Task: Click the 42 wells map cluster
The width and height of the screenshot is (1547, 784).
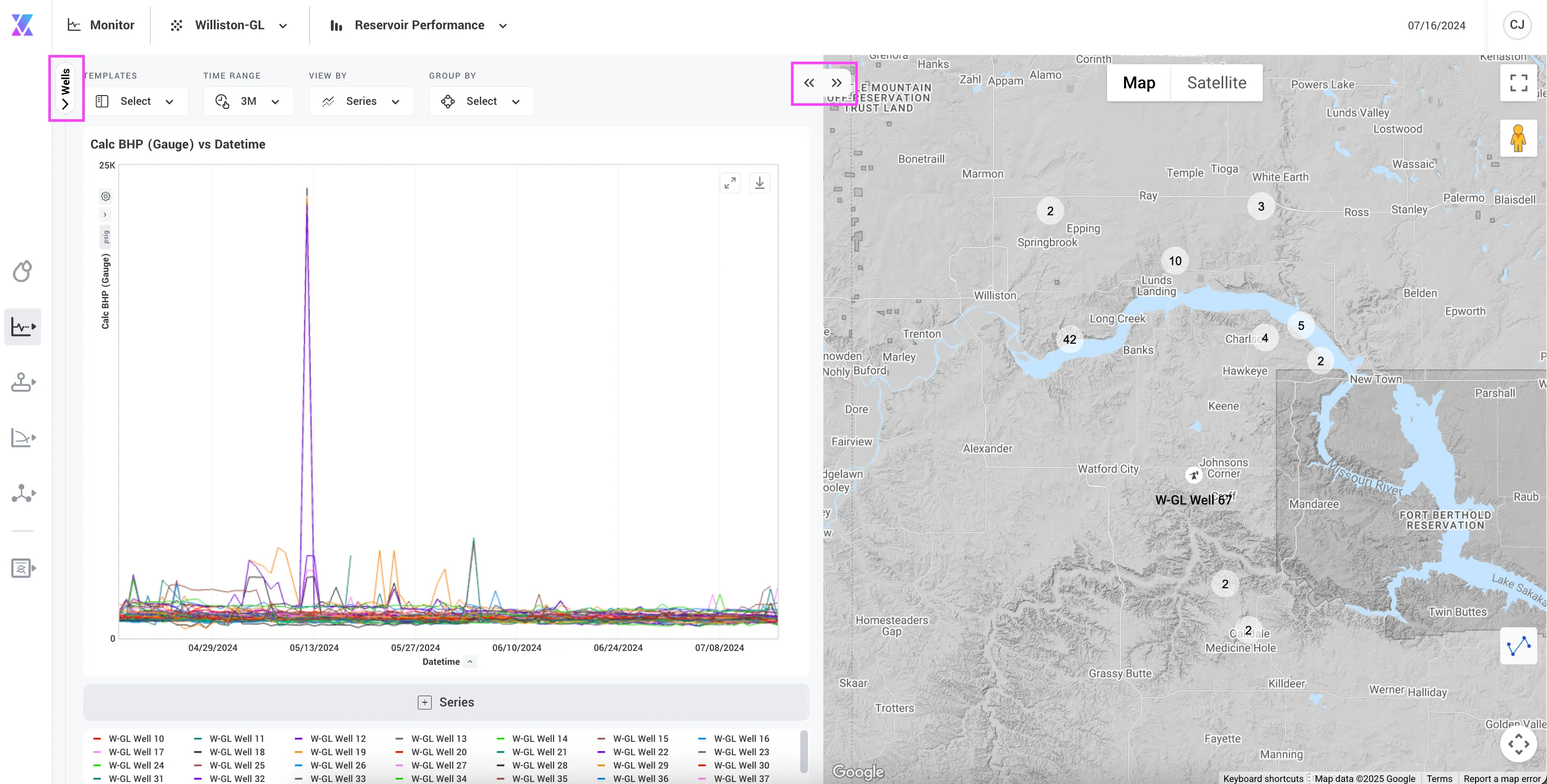Action: coord(1070,339)
